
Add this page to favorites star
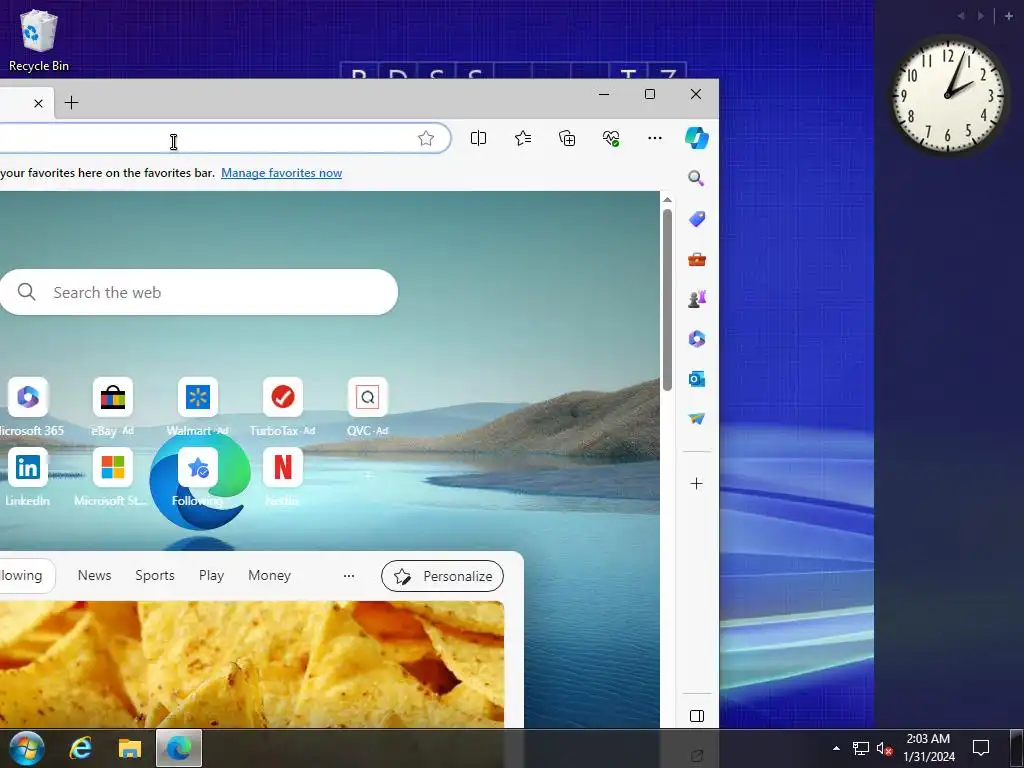coord(426,138)
